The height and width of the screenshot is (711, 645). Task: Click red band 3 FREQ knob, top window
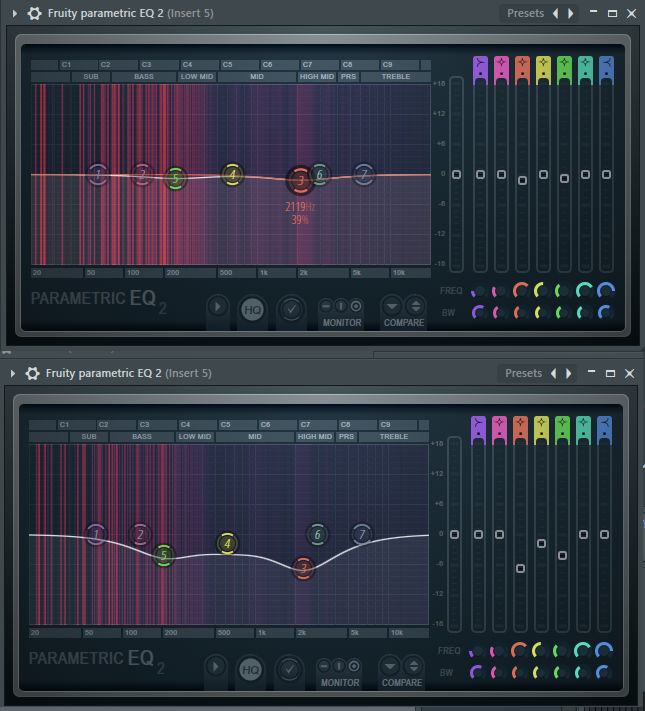pyautogui.click(x=521, y=290)
